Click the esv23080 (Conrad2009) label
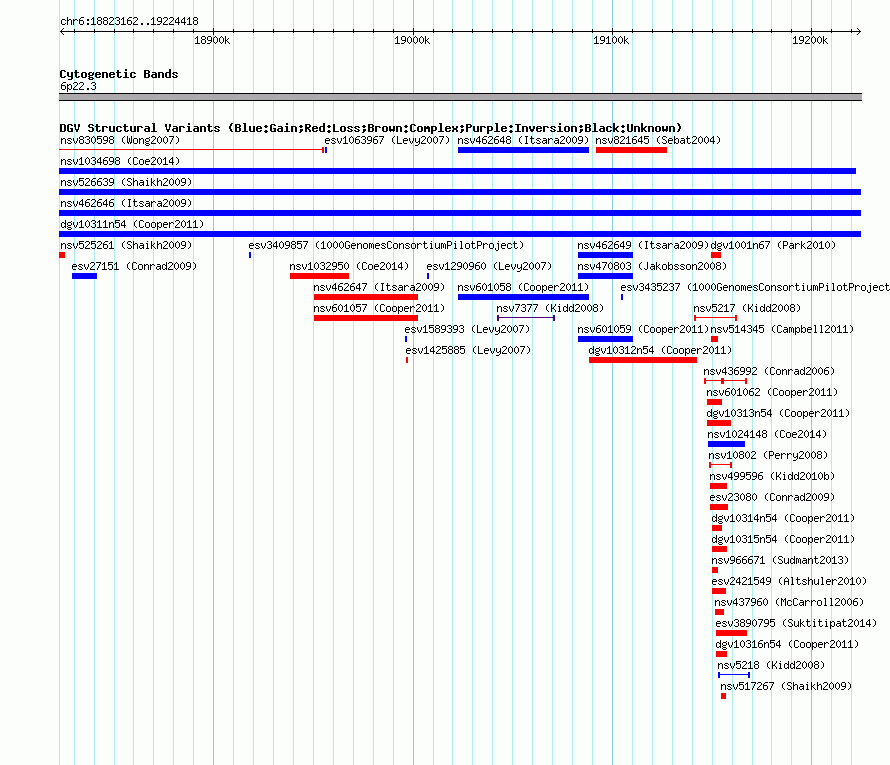This screenshot has height=765, width=890. click(x=772, y=497)
